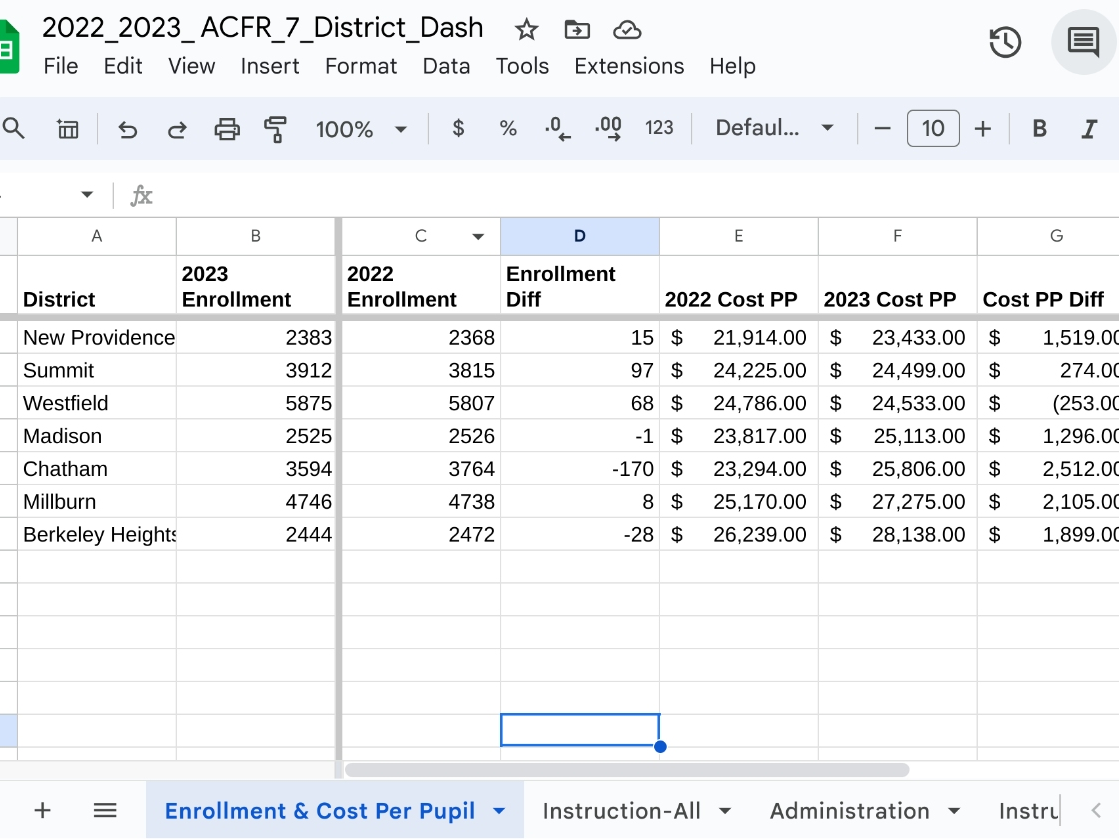The image size is (1119, 839).
Task: Select column F header
Action: click(x=897, y=236)
